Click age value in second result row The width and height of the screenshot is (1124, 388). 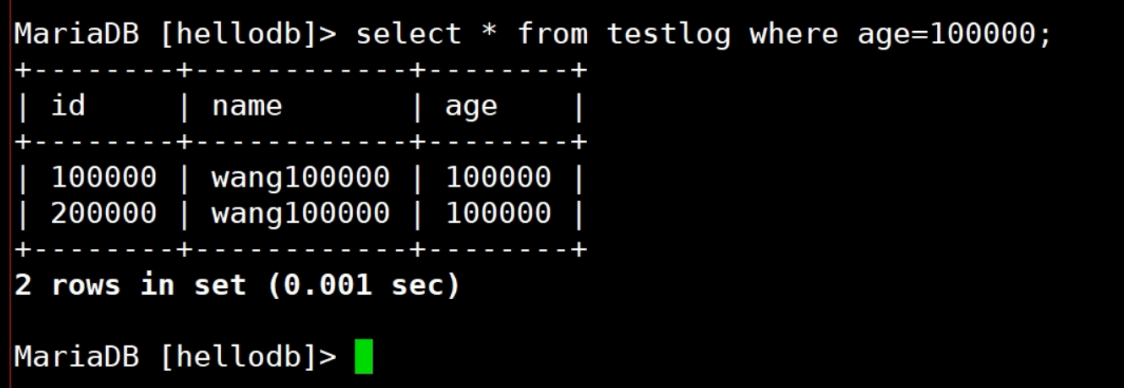[498, 213]
